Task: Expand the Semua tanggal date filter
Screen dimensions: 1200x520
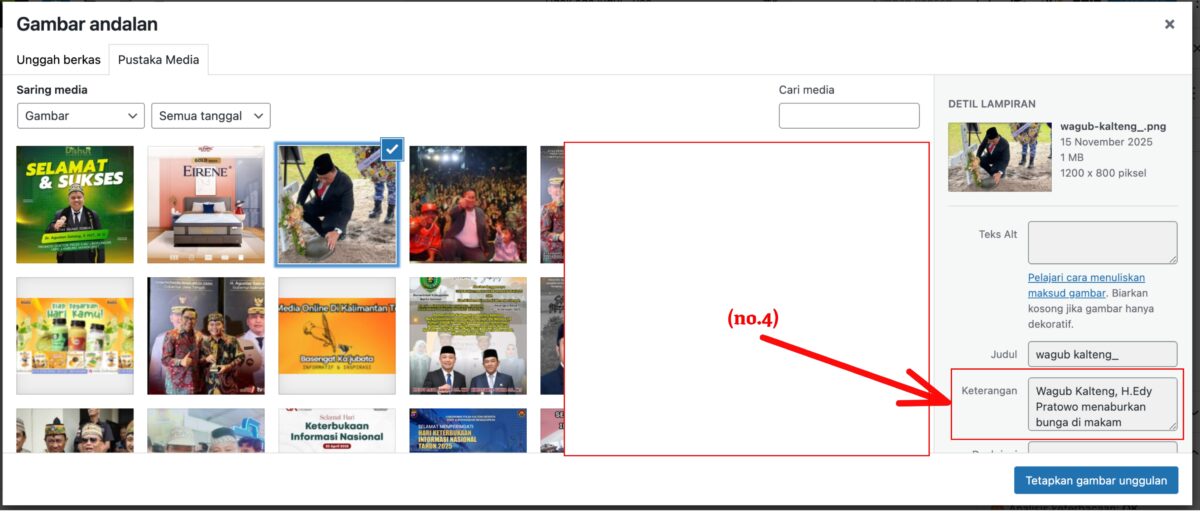Action: [x=210, y=116]
